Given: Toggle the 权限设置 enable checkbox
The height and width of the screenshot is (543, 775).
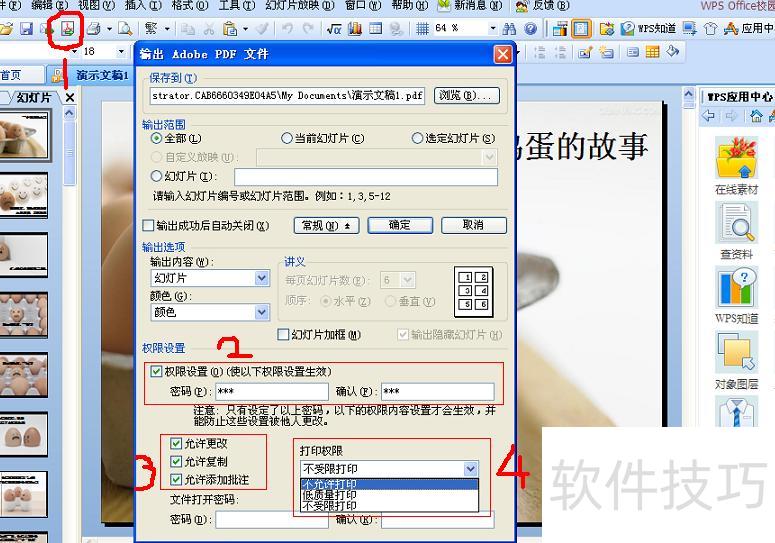Looking at the screenshot, I should [x=156, y=371].
